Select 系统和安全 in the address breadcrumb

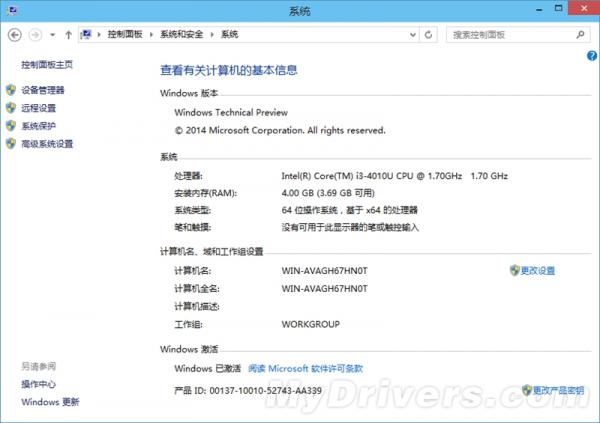point(184,34)
